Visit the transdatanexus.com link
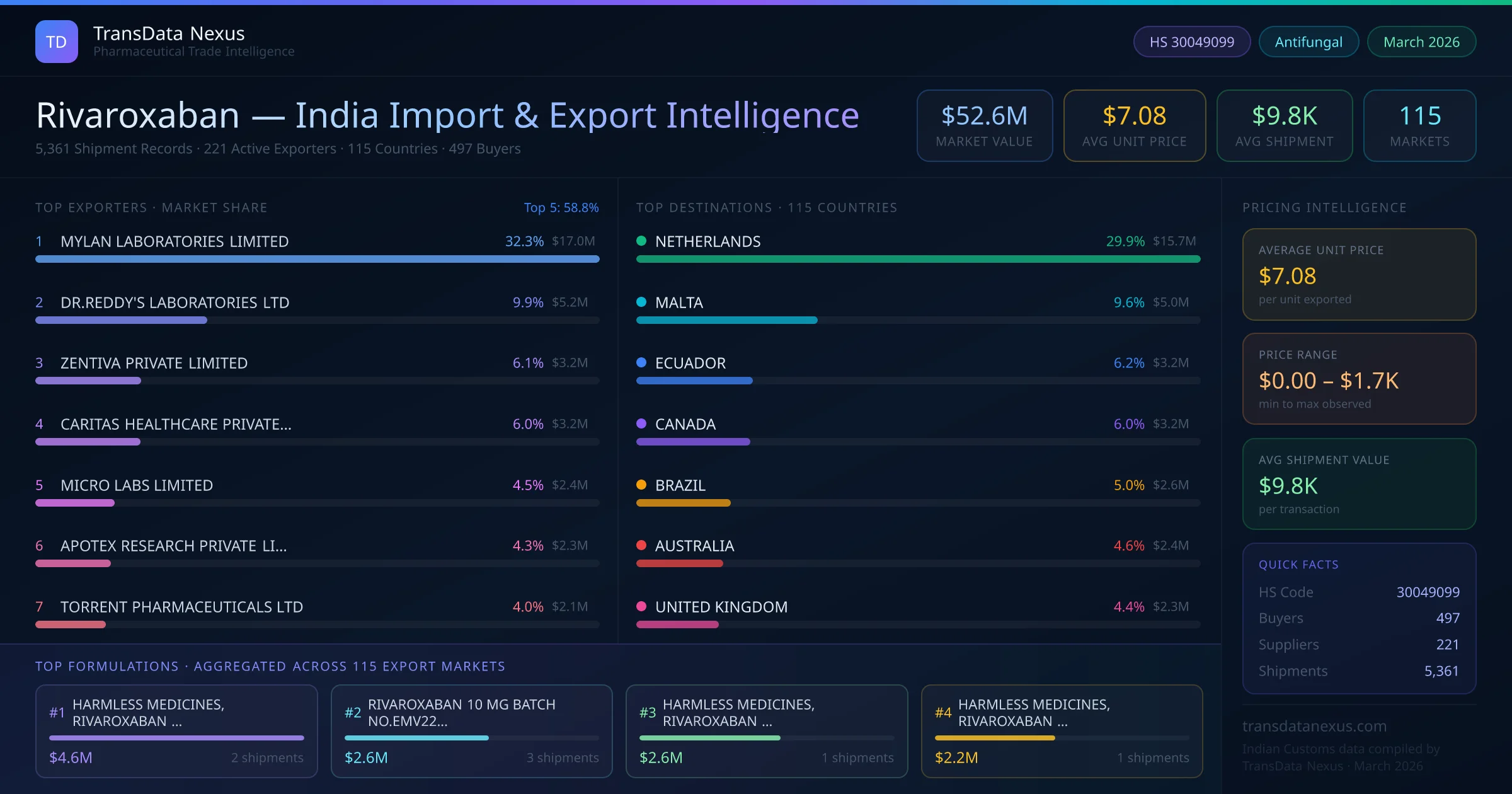Screen dimensions: 1512x794 tap(1314, 726)
